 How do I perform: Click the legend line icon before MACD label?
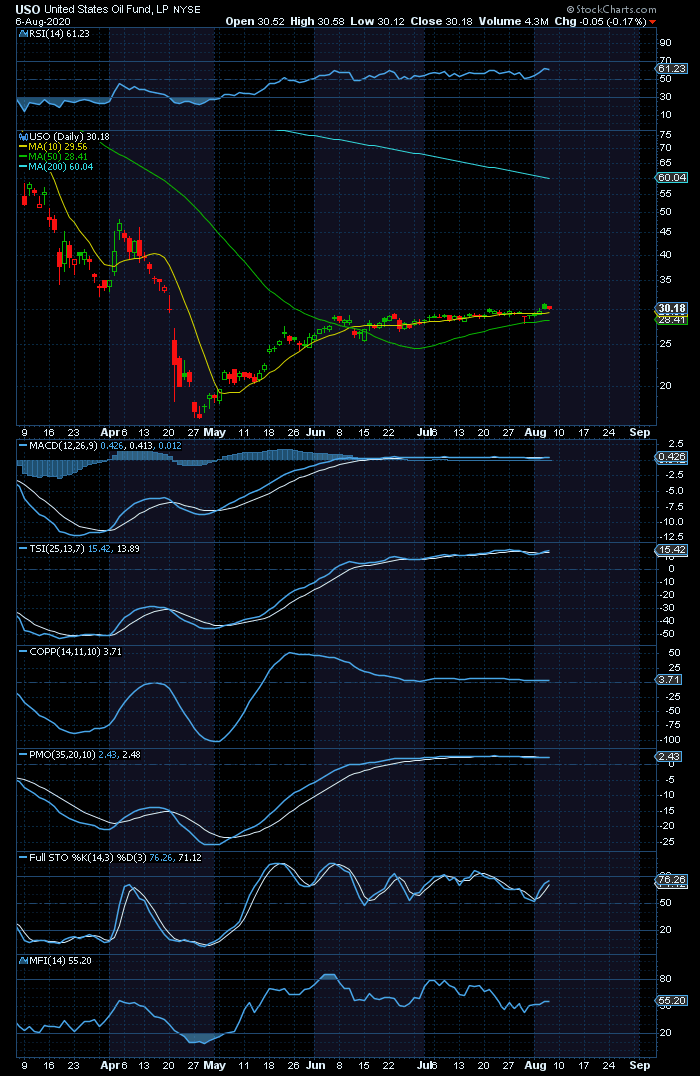[23, 446]
